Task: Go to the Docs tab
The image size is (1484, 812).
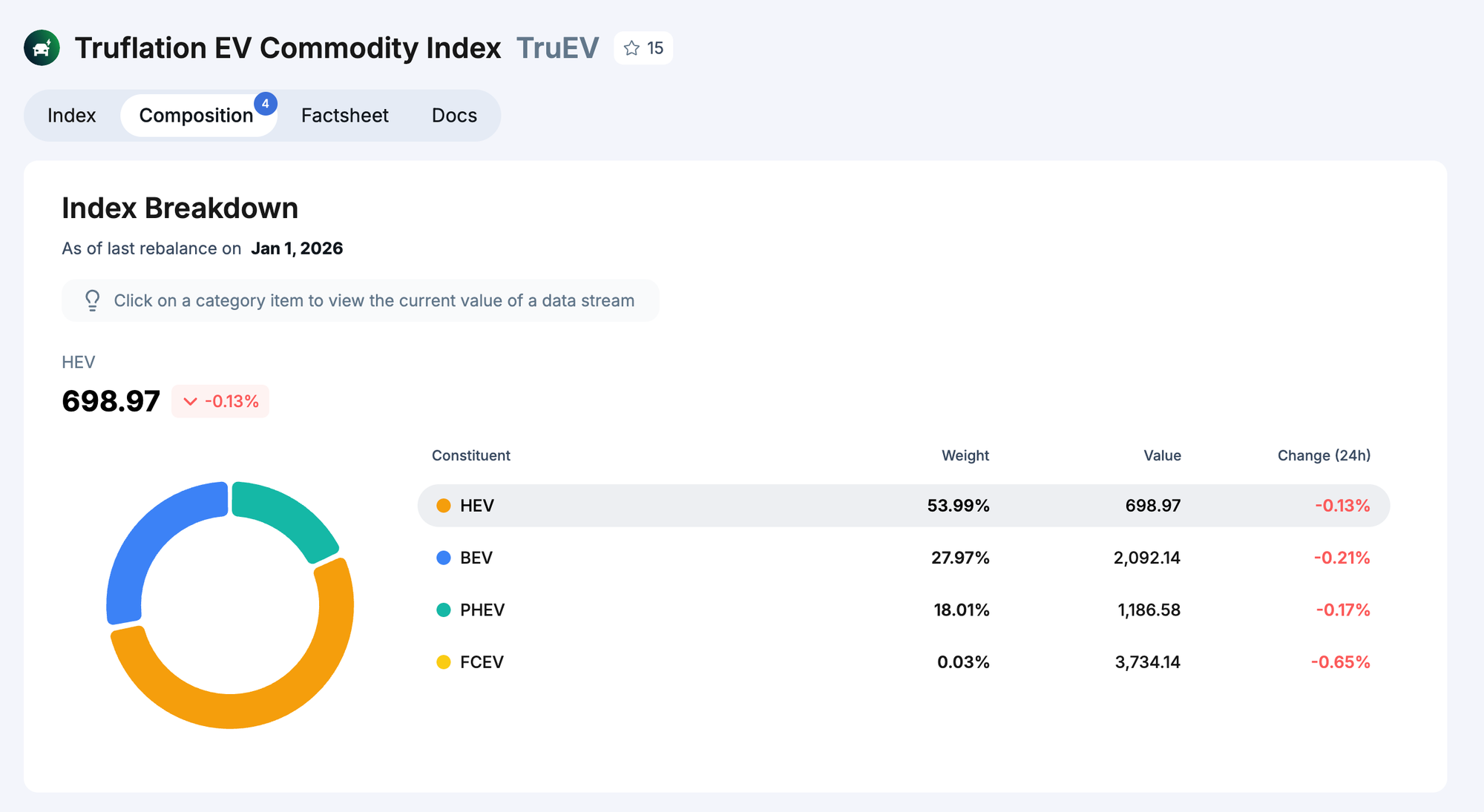Action: point(454,116)
